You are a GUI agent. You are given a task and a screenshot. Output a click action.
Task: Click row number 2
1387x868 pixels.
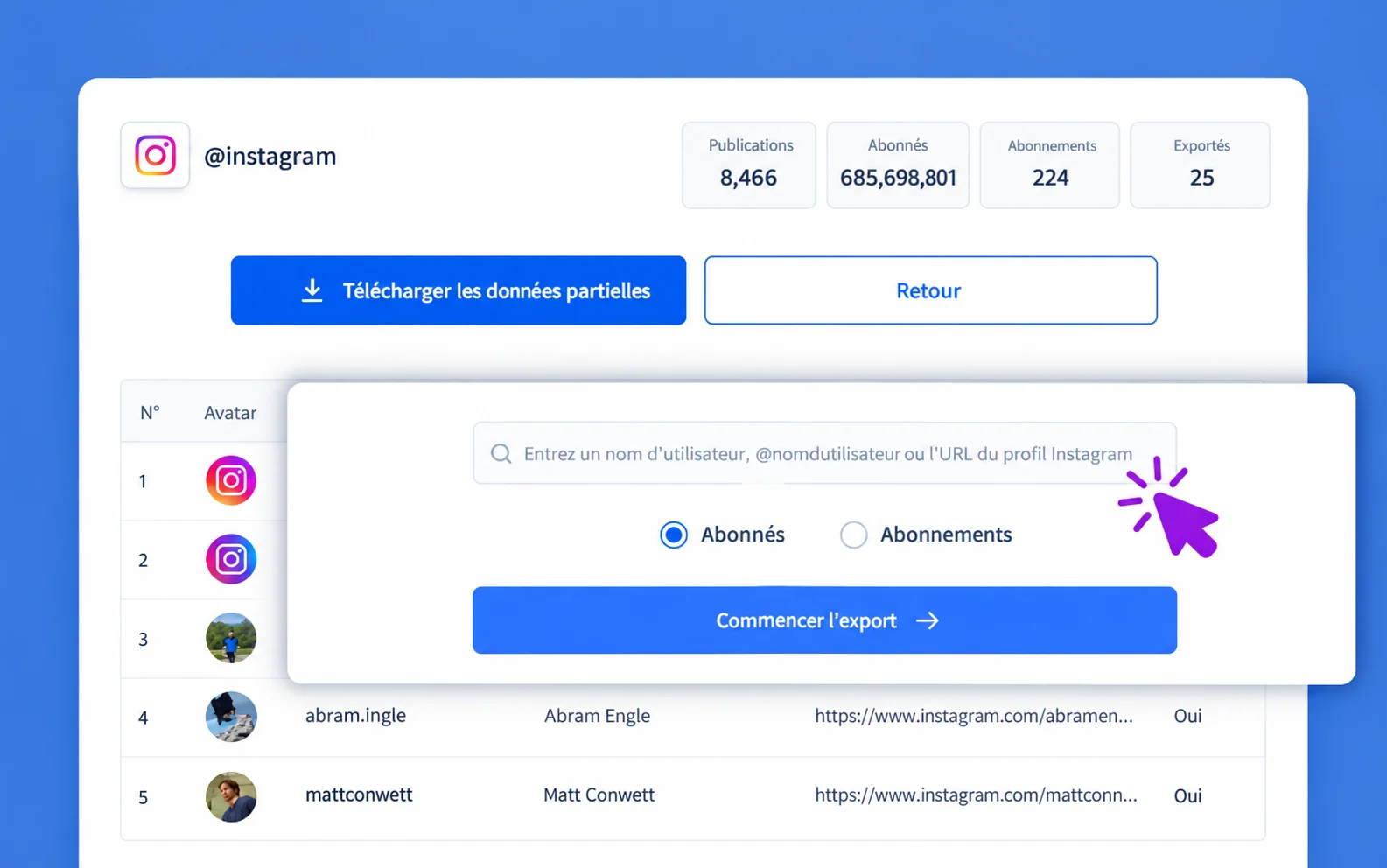[144, 560]
